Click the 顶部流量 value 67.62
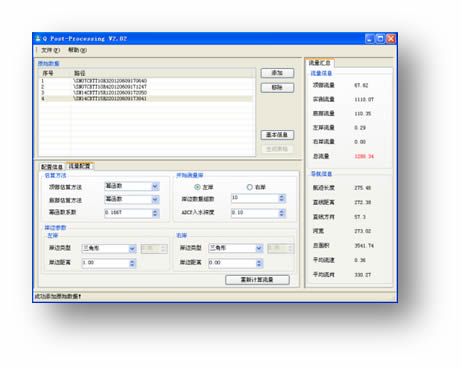Image resolution: width=463 pixels, height=368 pixels. [x=361, y=85]
